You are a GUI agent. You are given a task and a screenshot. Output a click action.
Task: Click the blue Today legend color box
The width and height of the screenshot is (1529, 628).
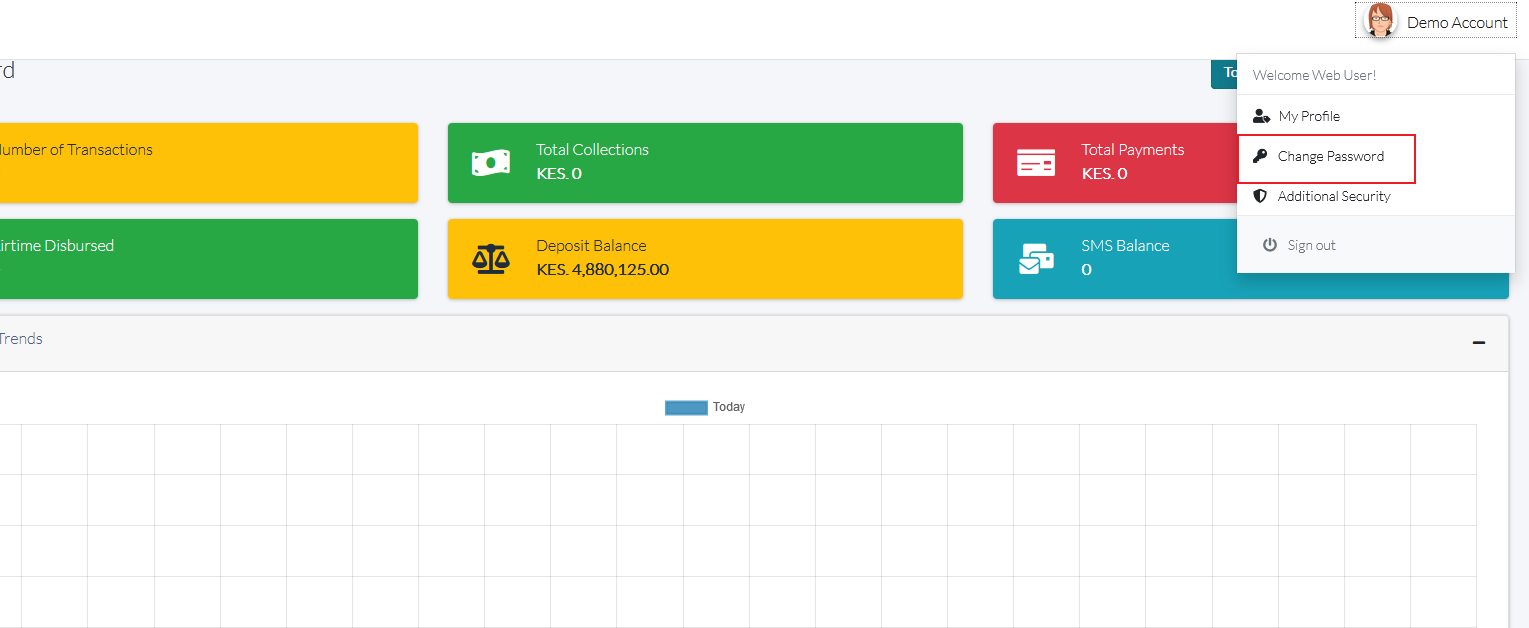[686, 407]
